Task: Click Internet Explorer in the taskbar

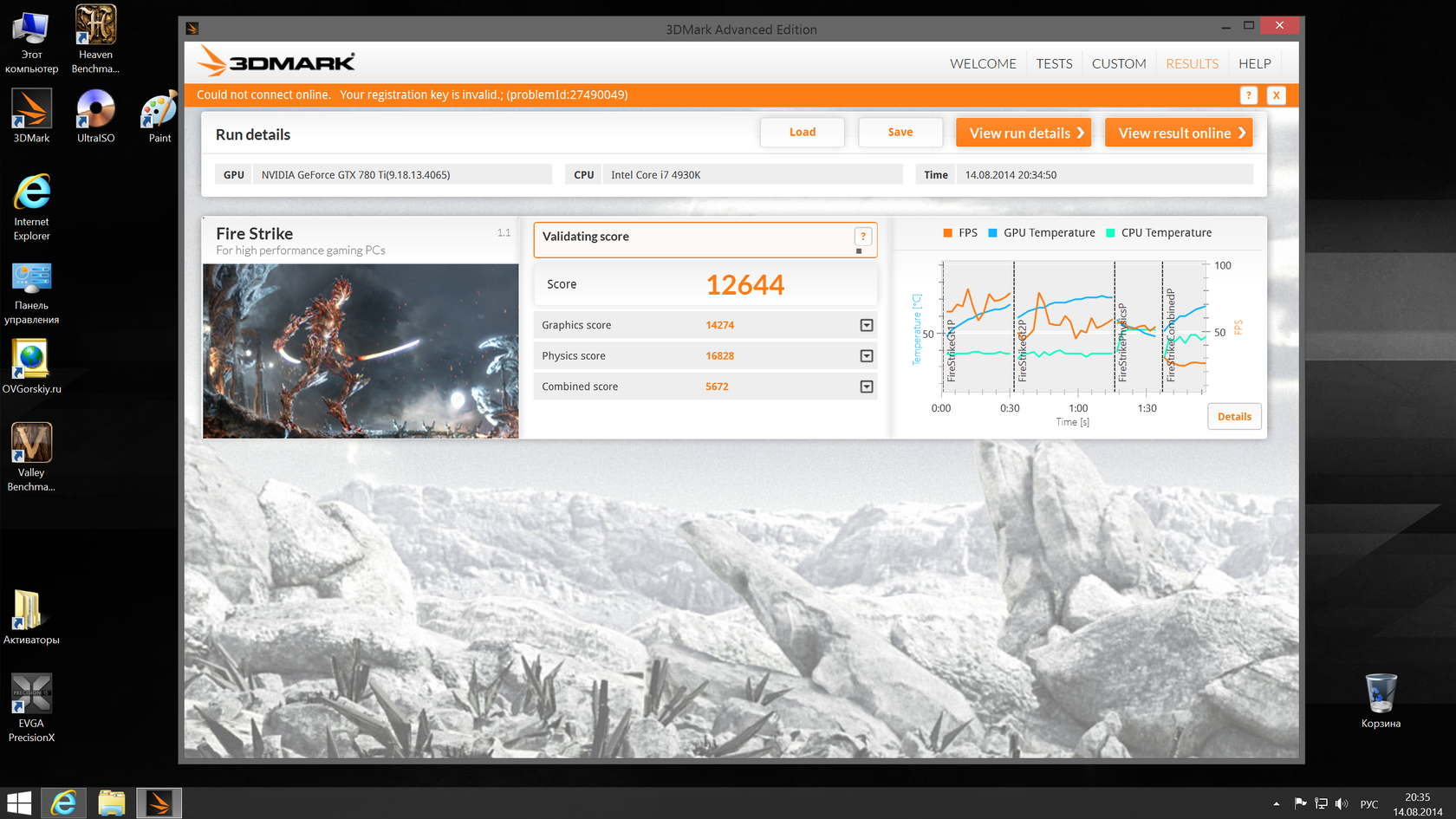Action: pyautogui.click(x=63, y=803)
